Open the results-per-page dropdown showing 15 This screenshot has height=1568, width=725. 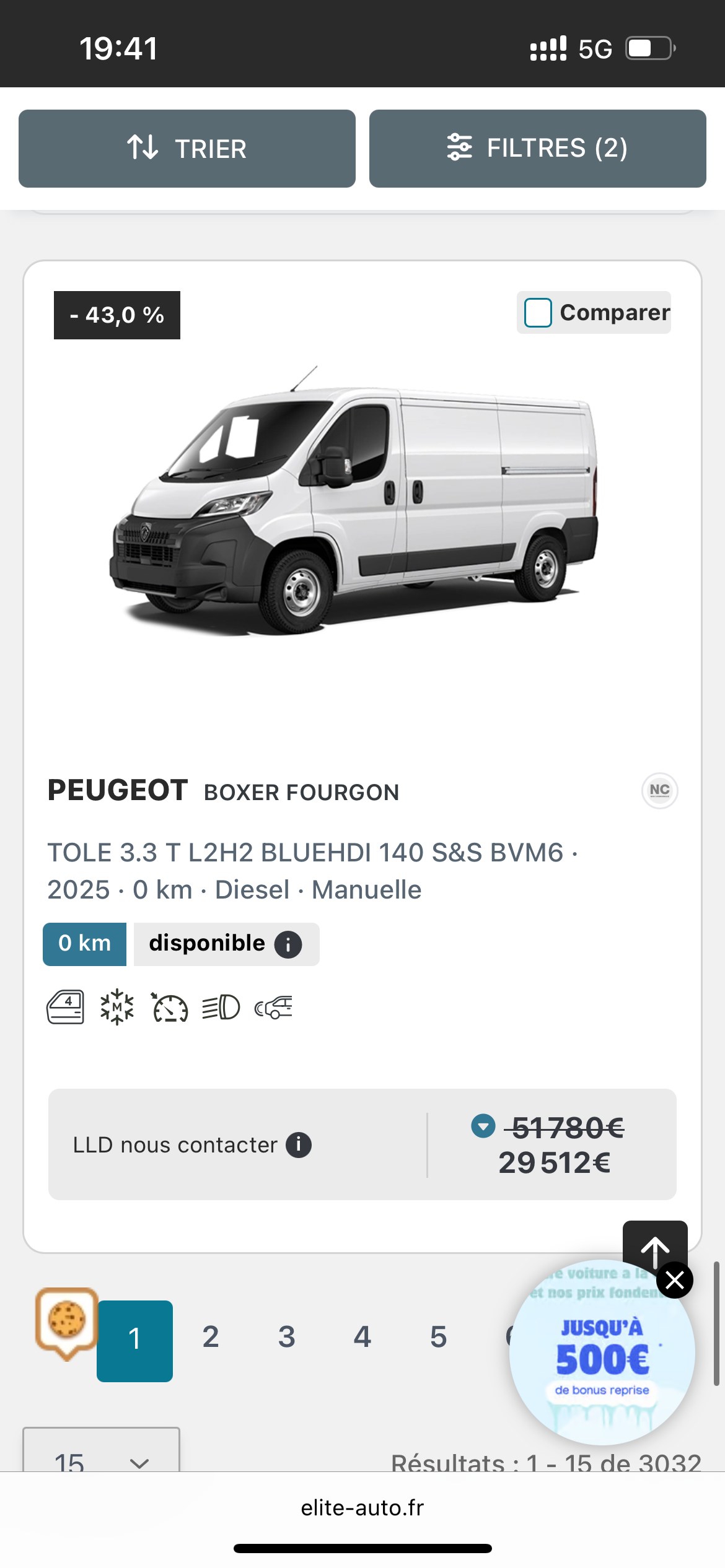101,1457
